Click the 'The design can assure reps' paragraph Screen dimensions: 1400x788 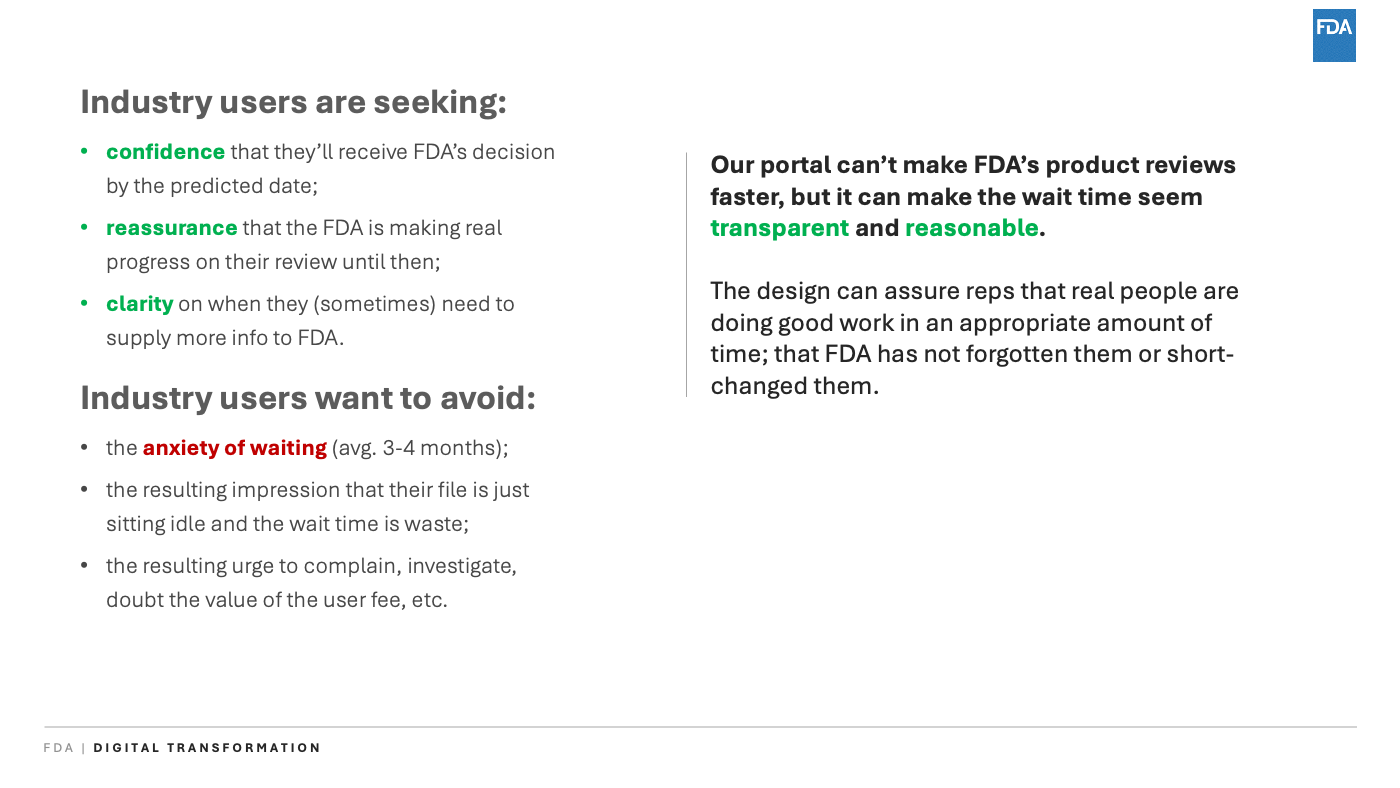click(974, 338)
